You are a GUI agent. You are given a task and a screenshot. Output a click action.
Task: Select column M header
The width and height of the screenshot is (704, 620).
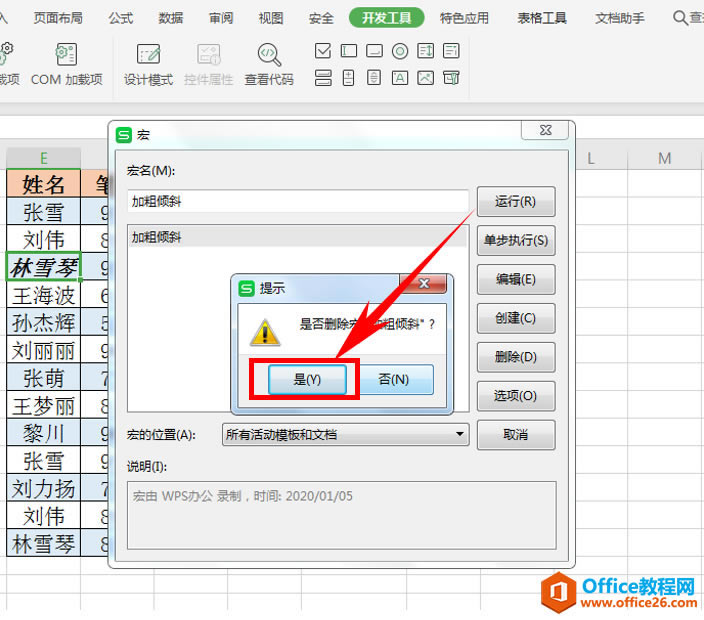click(x=664, y=158)
